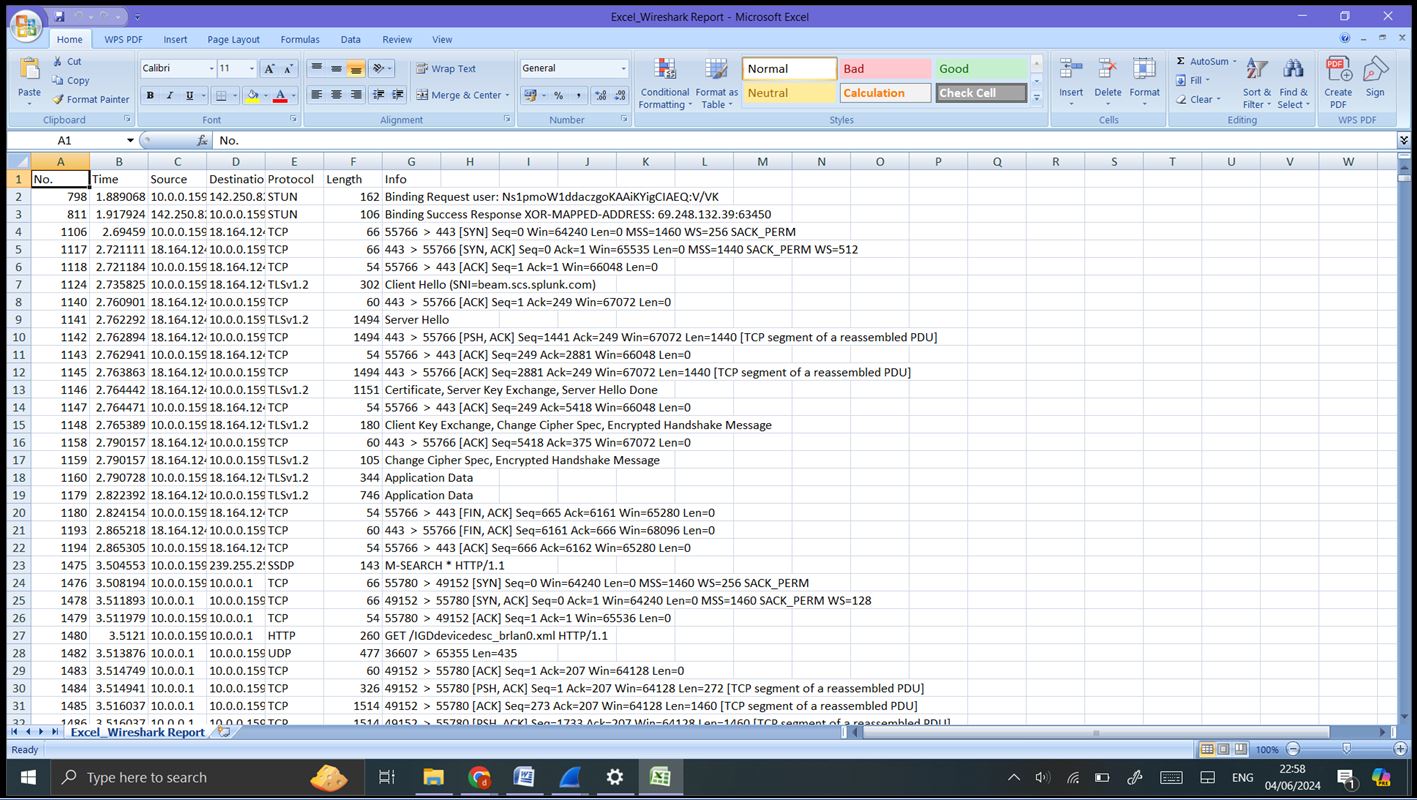Screen dimensions: 1417x800
Task: Open the Formulas ribbon tab
Action: pos(299,39)
